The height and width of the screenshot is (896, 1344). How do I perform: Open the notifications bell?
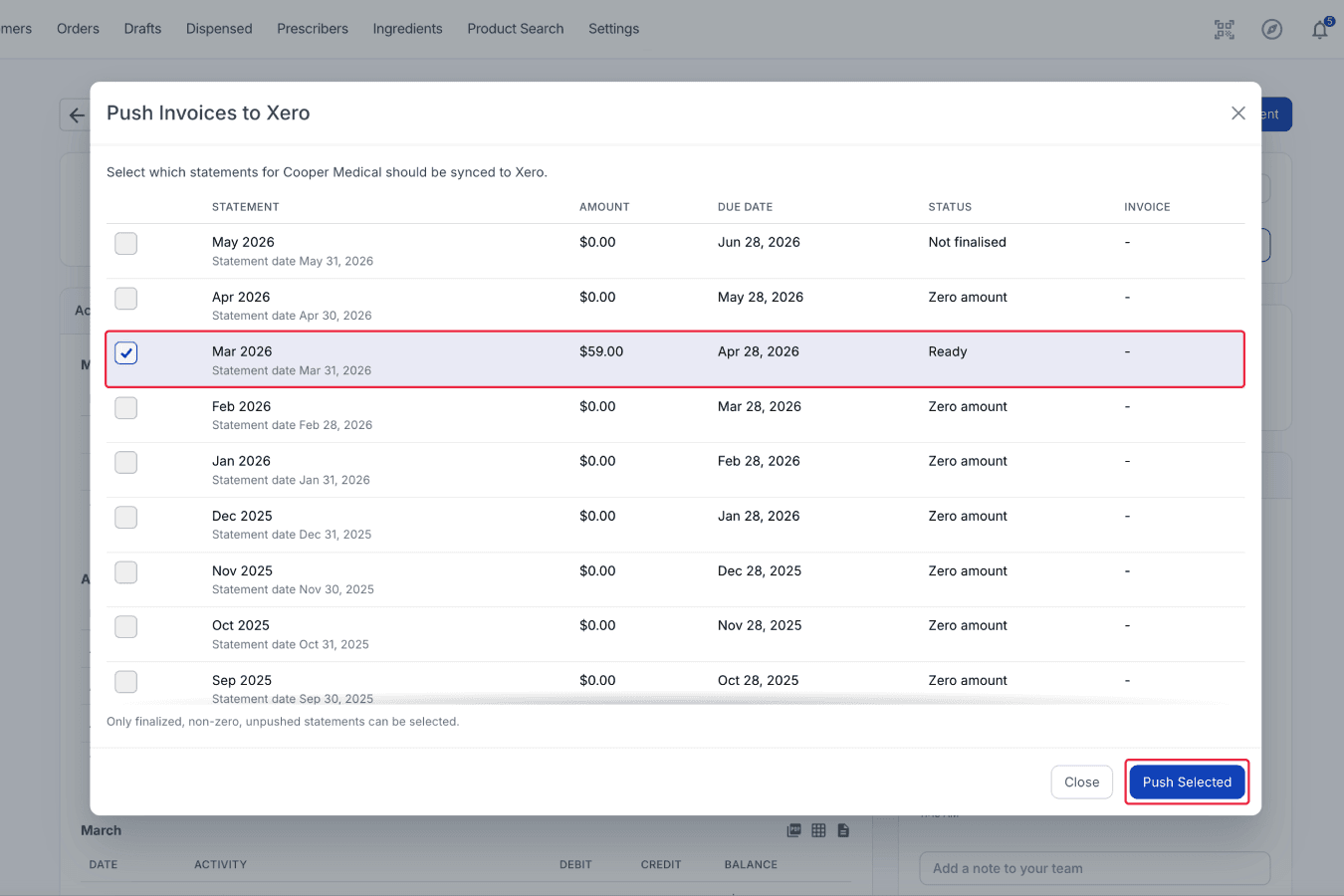(x=1320, y=29)
